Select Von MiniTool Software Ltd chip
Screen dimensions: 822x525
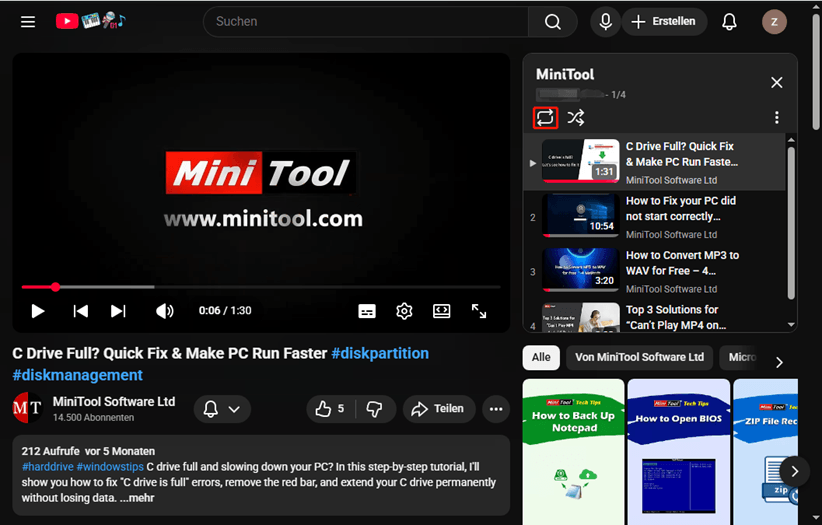640,358
